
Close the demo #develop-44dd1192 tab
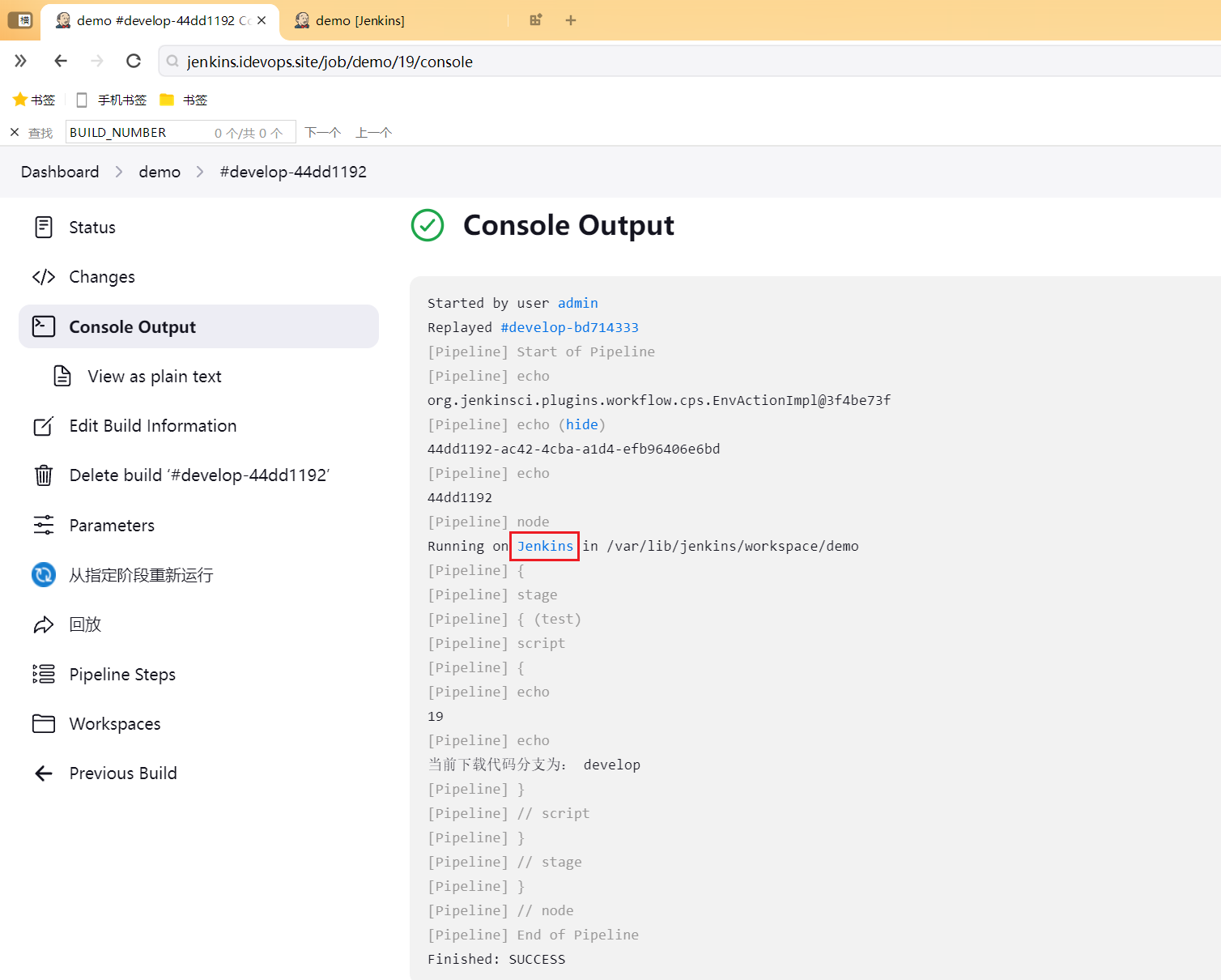[x=262, y=20]
